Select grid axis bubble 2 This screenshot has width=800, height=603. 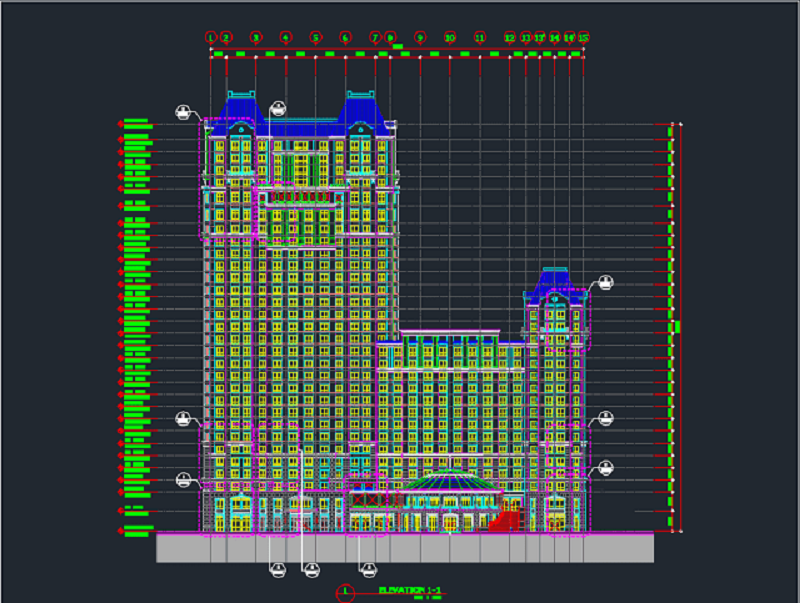pyautogui.click(x=226, y=37)
